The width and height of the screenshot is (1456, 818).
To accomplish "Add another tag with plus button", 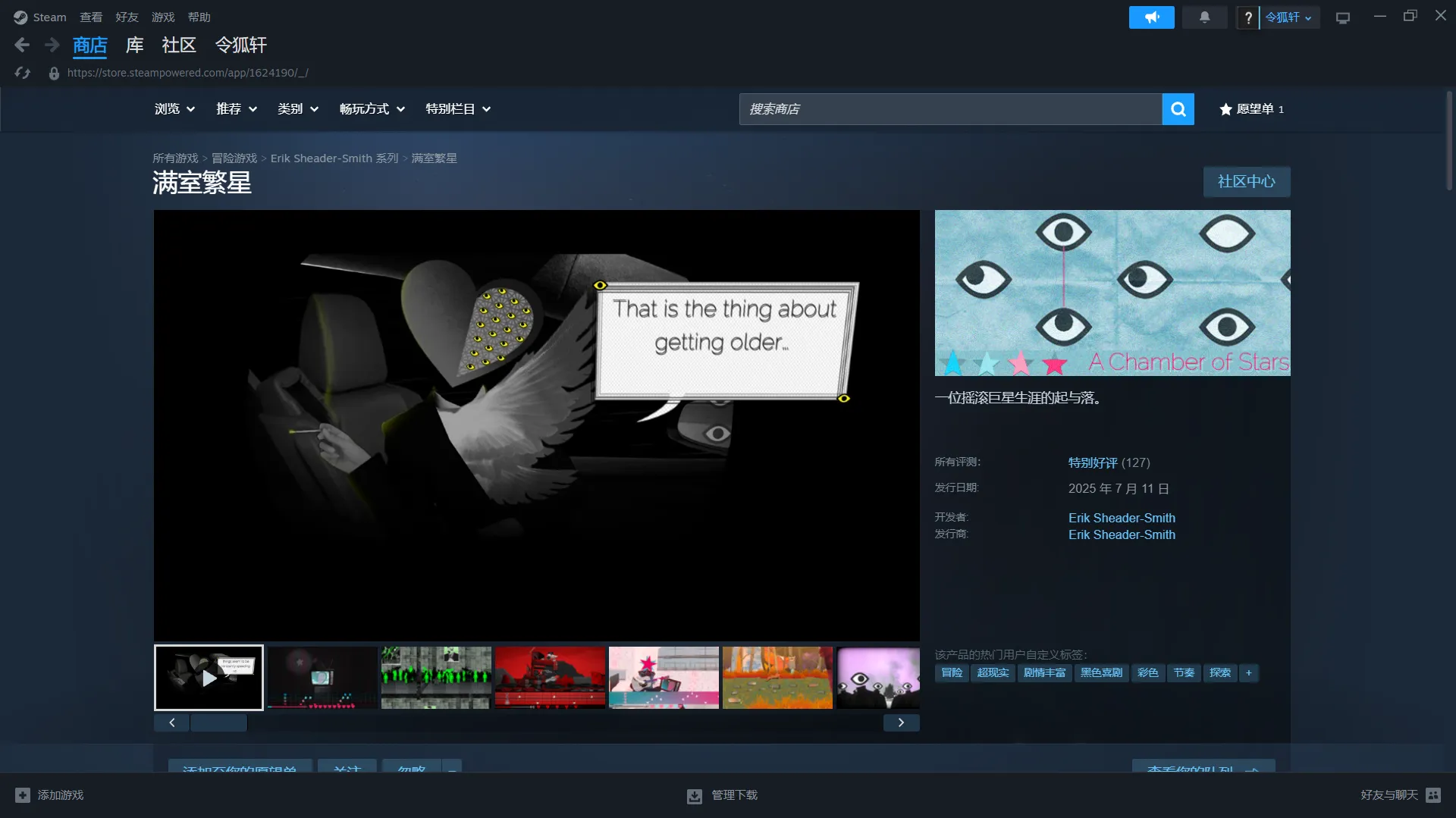I will click(1248, 673).
